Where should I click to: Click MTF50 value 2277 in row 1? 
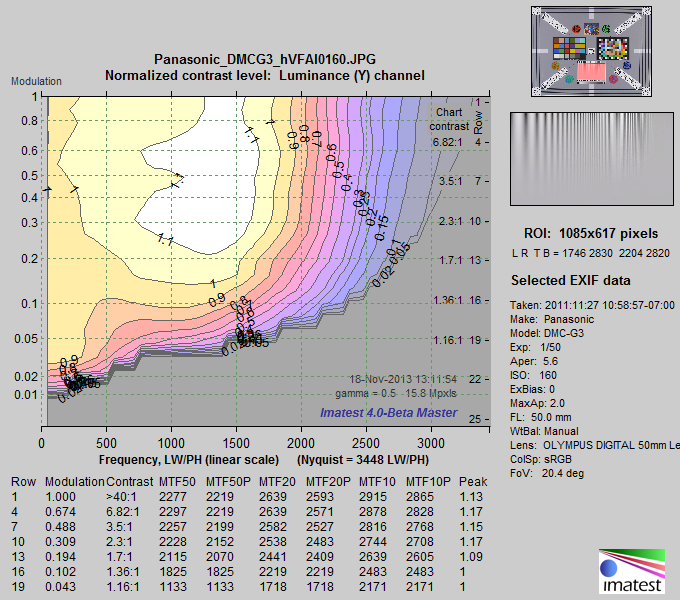pos(173,497)
